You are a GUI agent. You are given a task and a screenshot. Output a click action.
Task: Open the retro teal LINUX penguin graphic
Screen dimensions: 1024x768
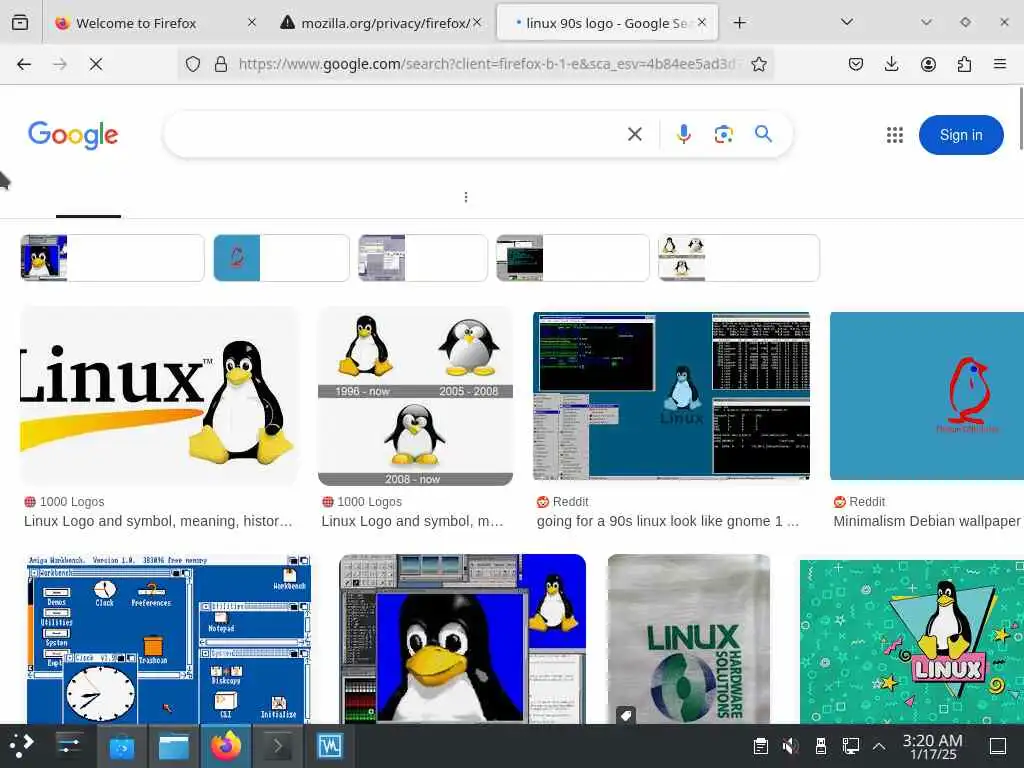(x=912, y=641)
